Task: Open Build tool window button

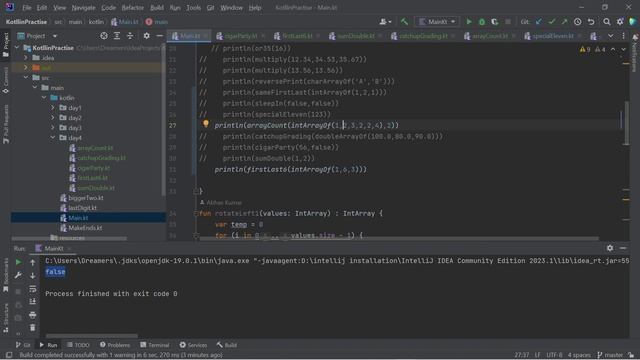Action: point(227,345)
